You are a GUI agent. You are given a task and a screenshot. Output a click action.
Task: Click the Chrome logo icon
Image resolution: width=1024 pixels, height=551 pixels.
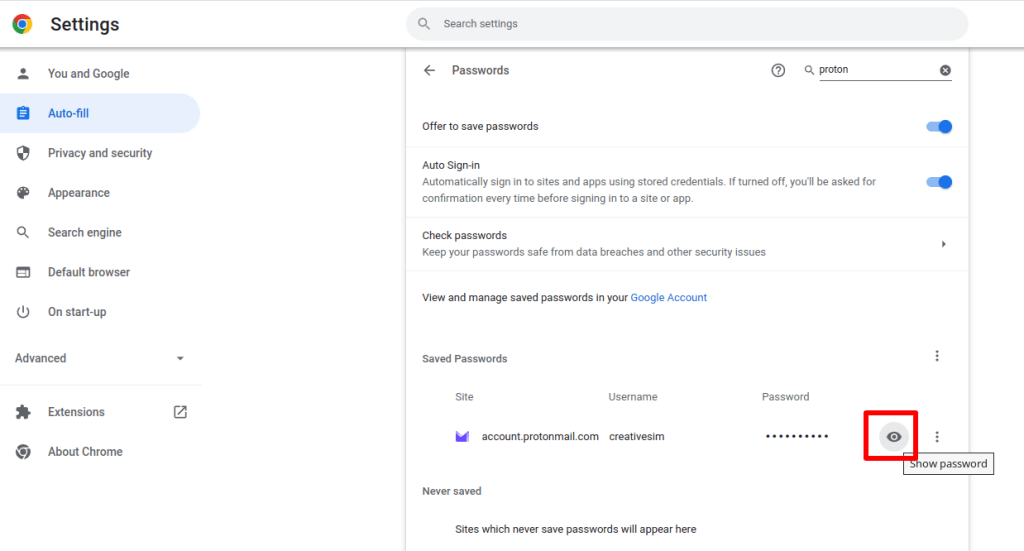coord(22,24)
